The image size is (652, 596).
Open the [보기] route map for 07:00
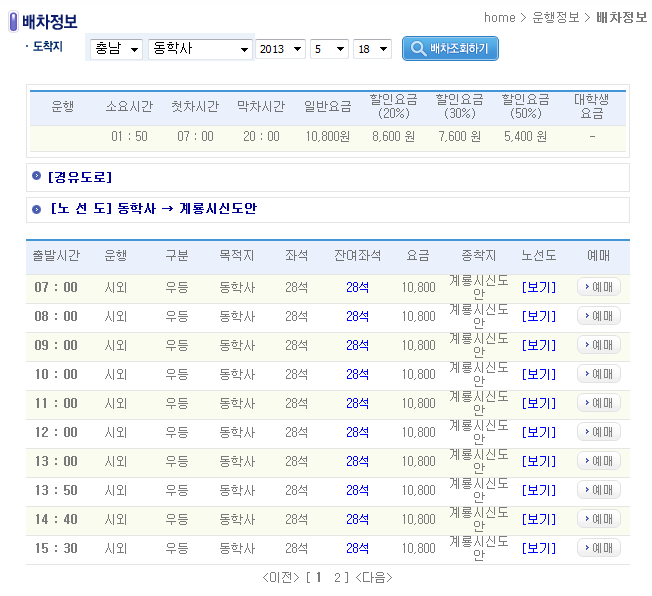tap(539, 287)
